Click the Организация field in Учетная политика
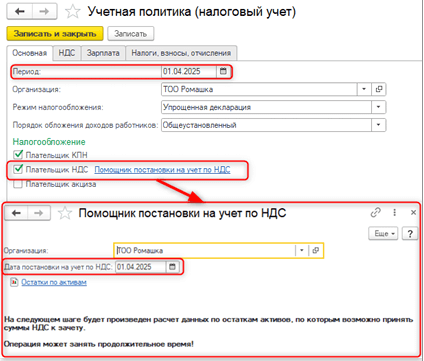This screenshot has width=424, height=361. (259, 89)
